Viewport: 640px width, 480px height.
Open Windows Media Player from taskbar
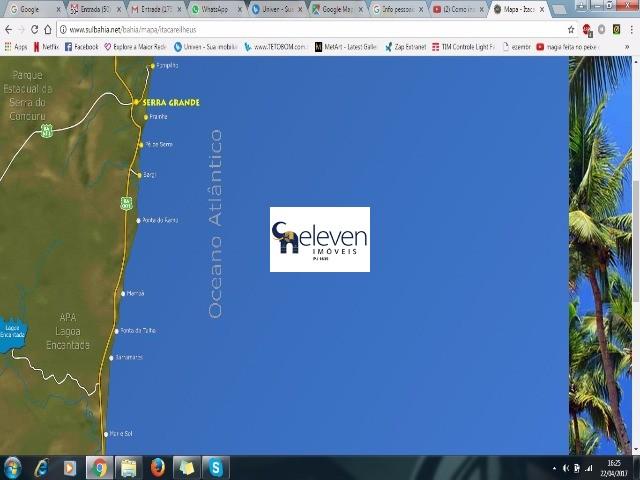pos(70,467)
